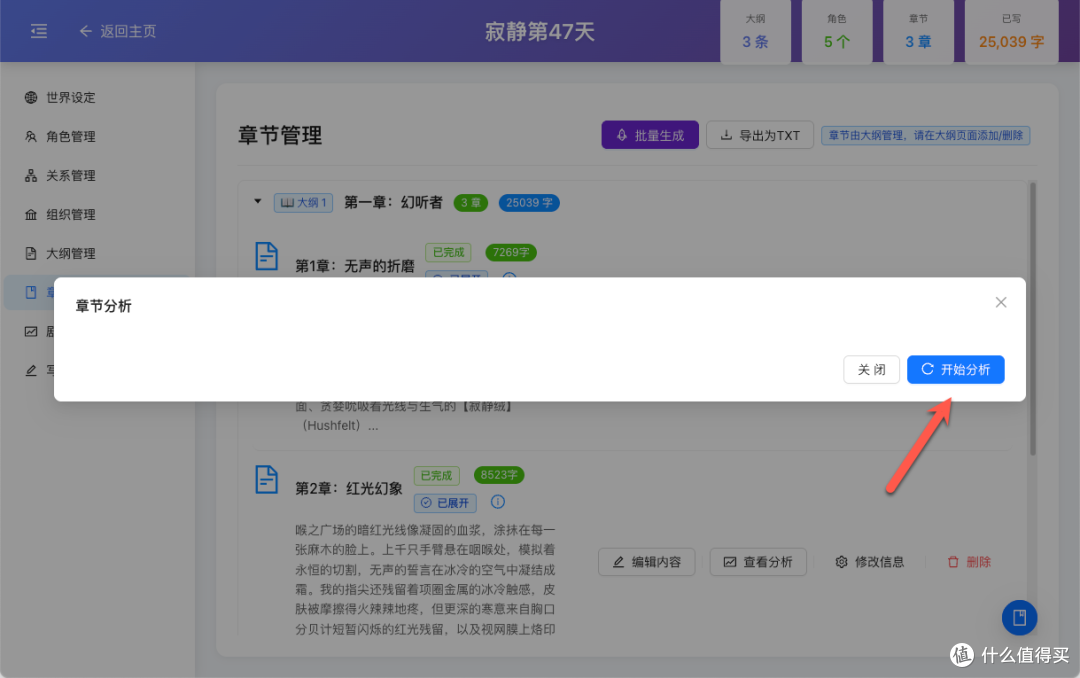Click 导出为TXT to export chapters
The width and height of the screenshot is (1080, 678).
coord(760,135)
